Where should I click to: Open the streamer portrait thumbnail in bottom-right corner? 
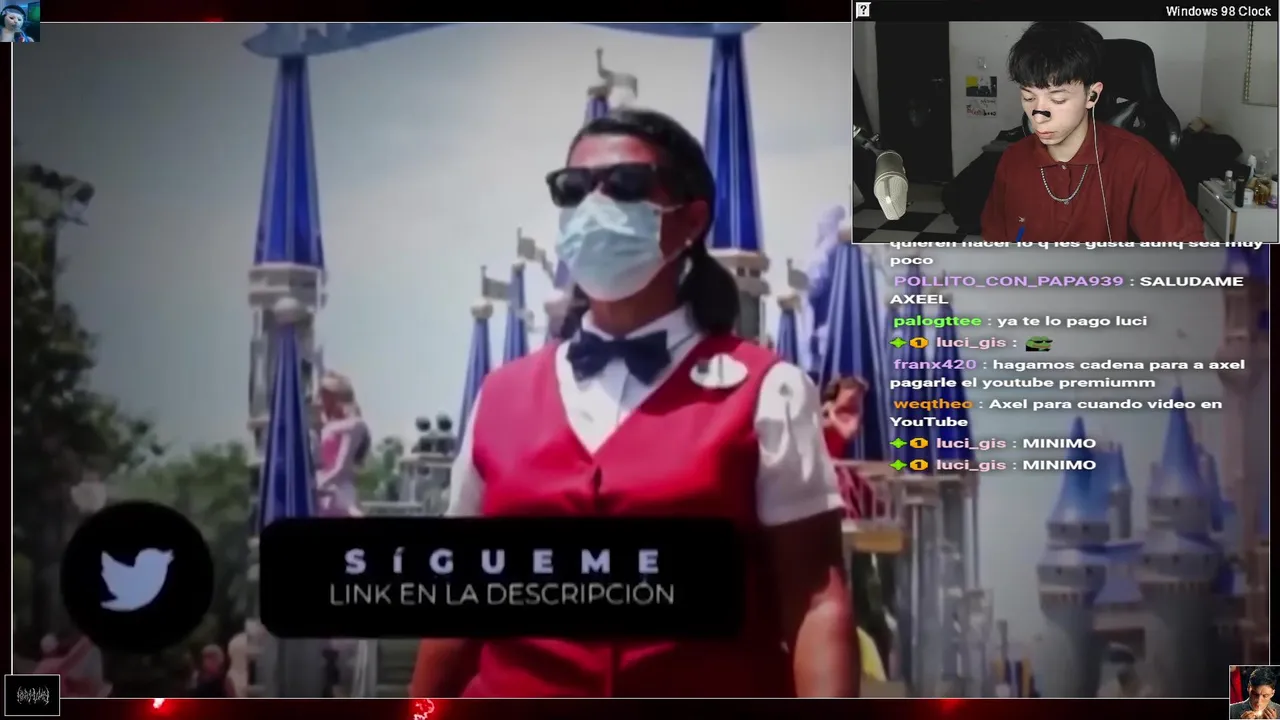(x=1254, y=692)
